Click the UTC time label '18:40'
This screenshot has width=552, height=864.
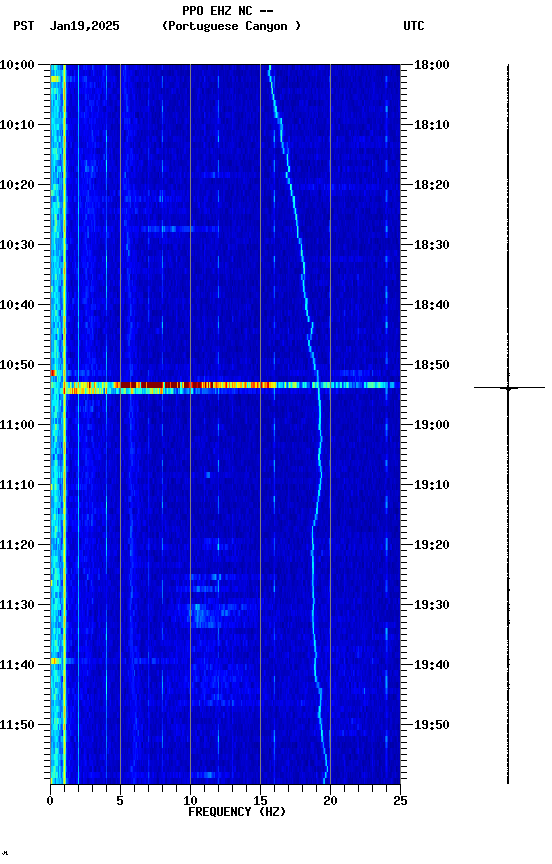(432, 305)
